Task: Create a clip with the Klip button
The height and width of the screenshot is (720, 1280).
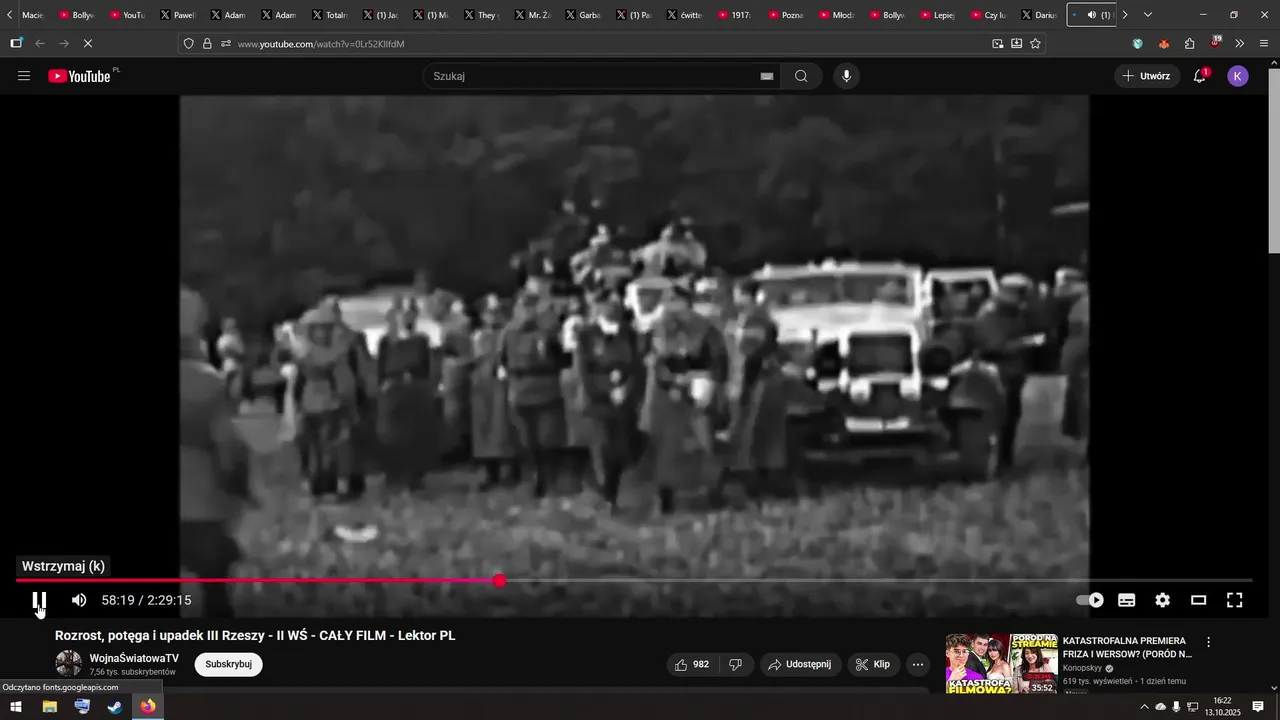Action: (x=871, y=664)
